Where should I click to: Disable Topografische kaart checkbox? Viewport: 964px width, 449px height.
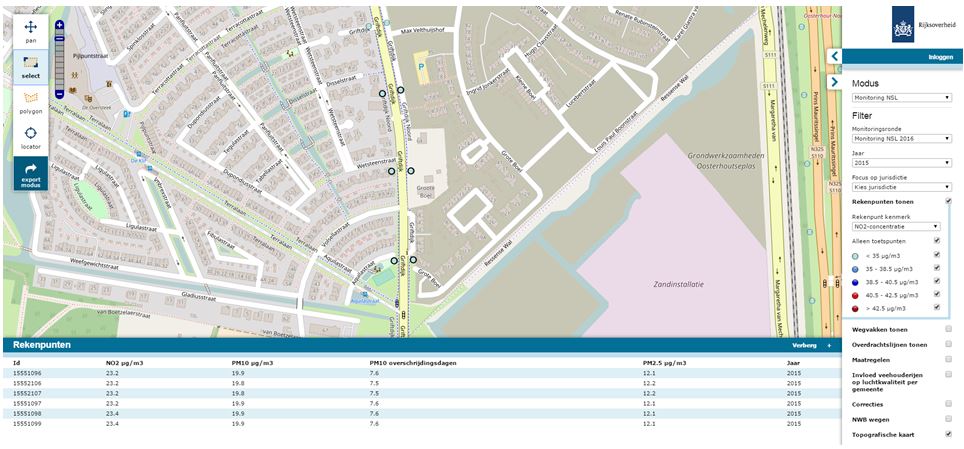pyautogui.click(x=948, y=435)
